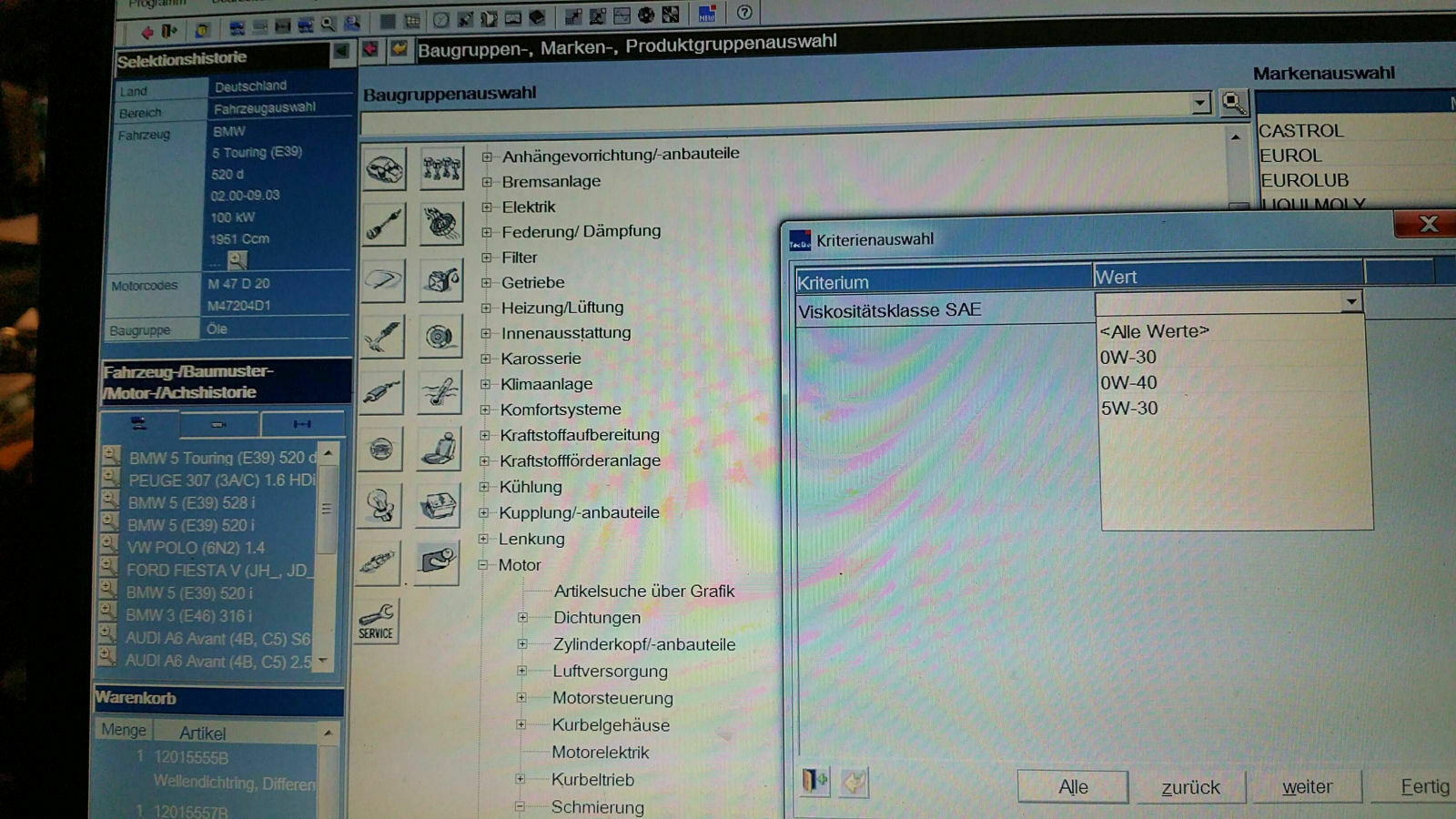Viewport: 1456px width, 819px height.
Task: Open the brake disc group icon
Action: tap(440, 337)
